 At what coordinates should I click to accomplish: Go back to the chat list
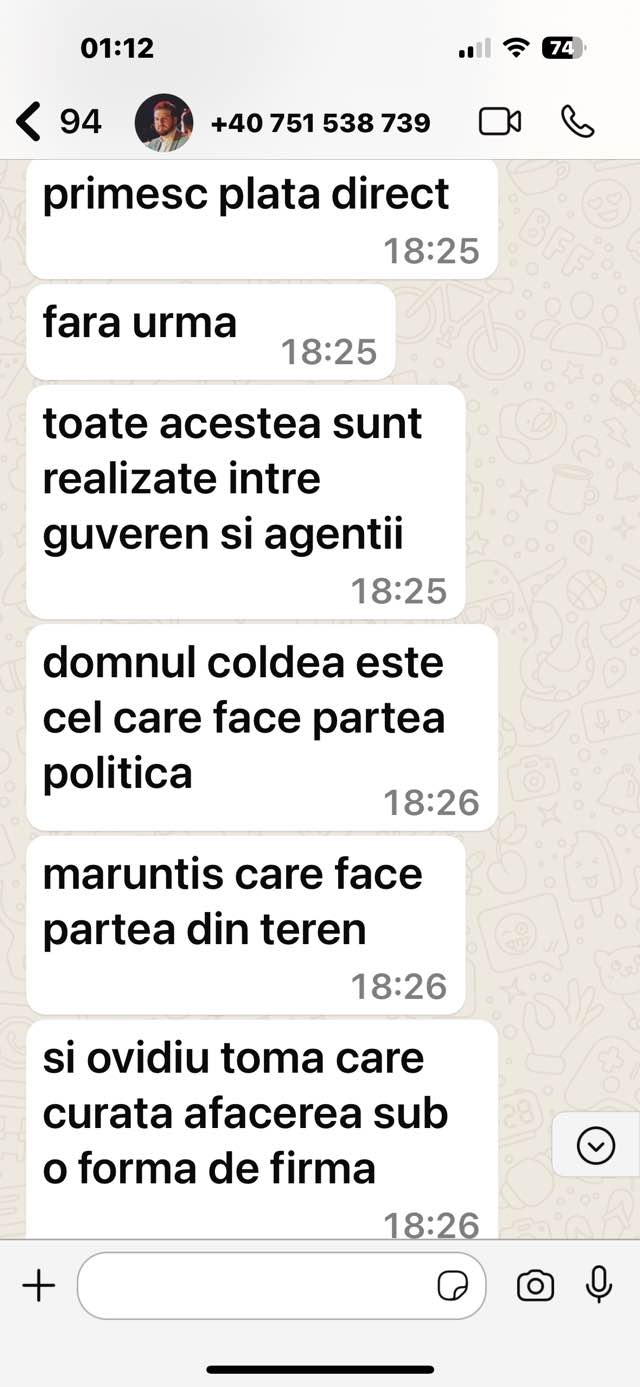[x=29, y=122]
